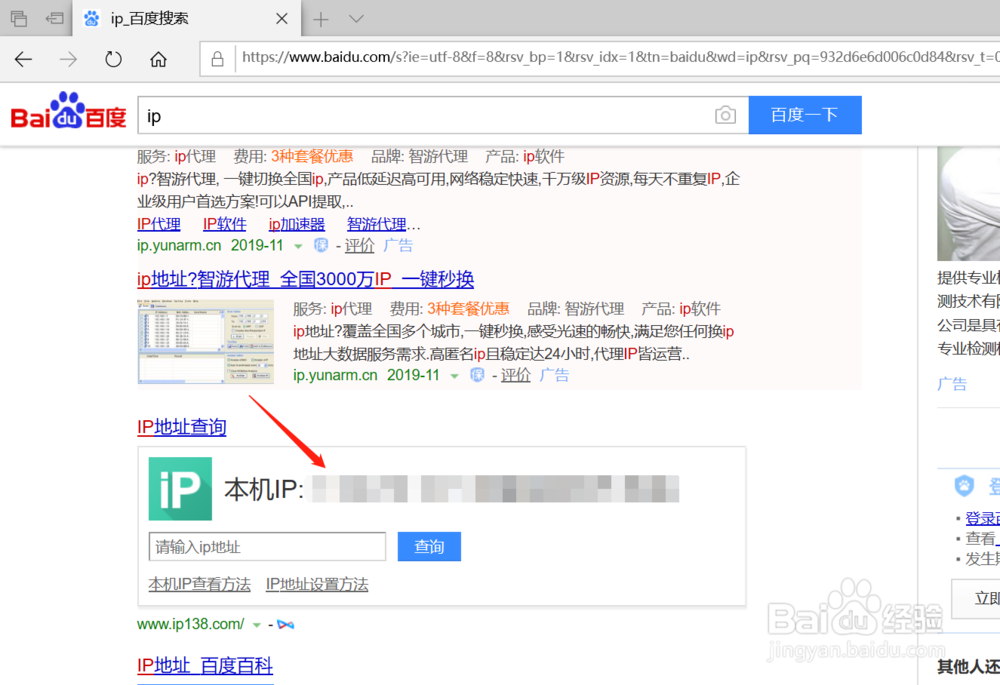Expand the 2019-11 dropdown under second ad result
The width and height of the screenshot is (1000, 685).
[x=455, y=375]
